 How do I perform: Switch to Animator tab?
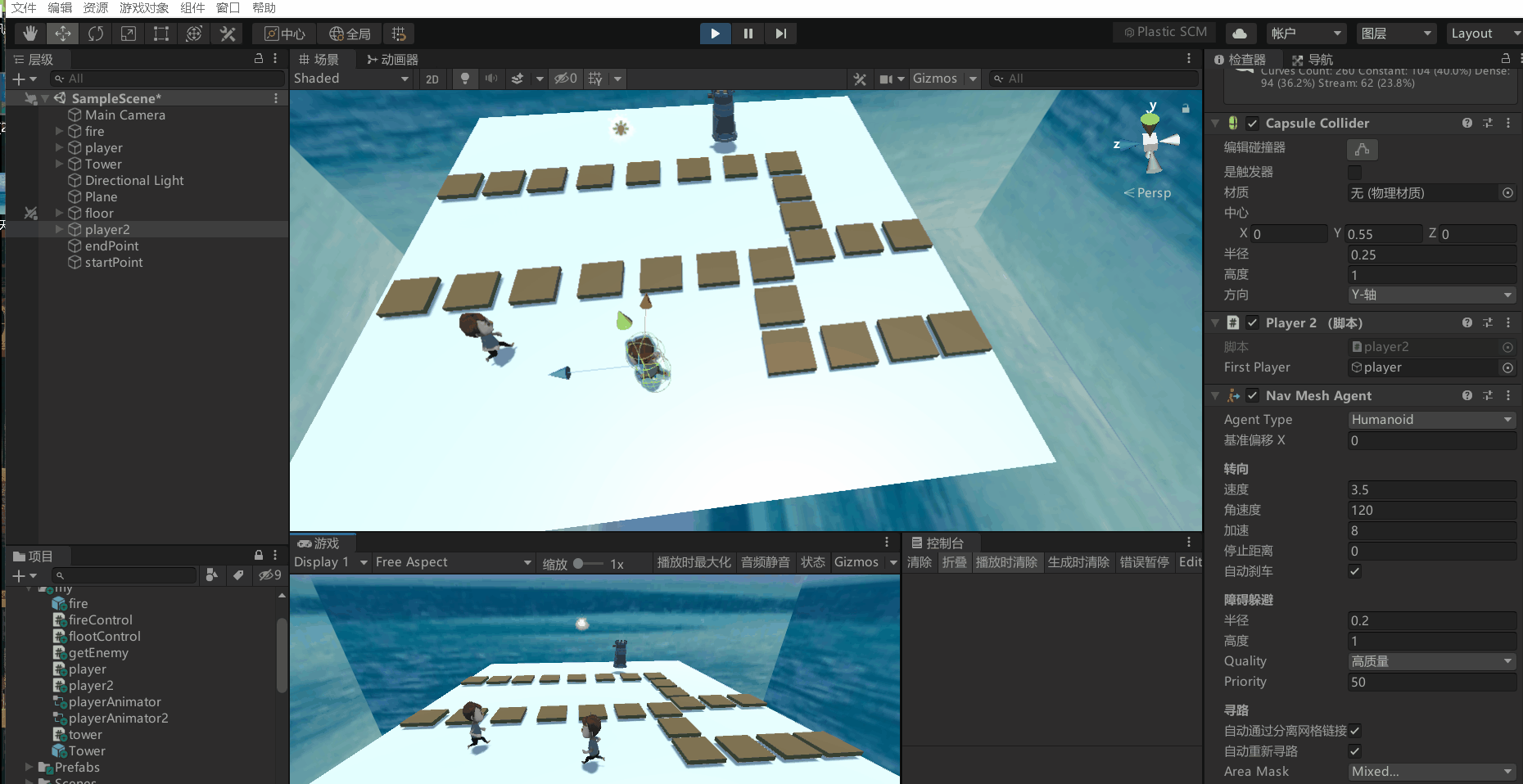pos(393,59)
